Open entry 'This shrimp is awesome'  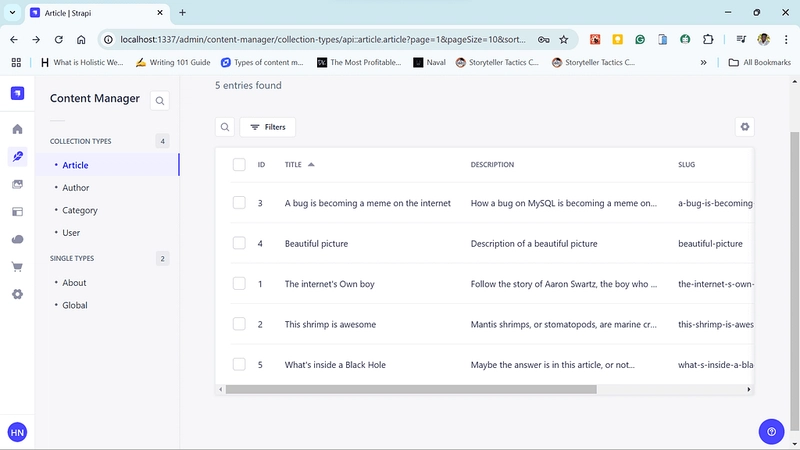click(330, 324)
